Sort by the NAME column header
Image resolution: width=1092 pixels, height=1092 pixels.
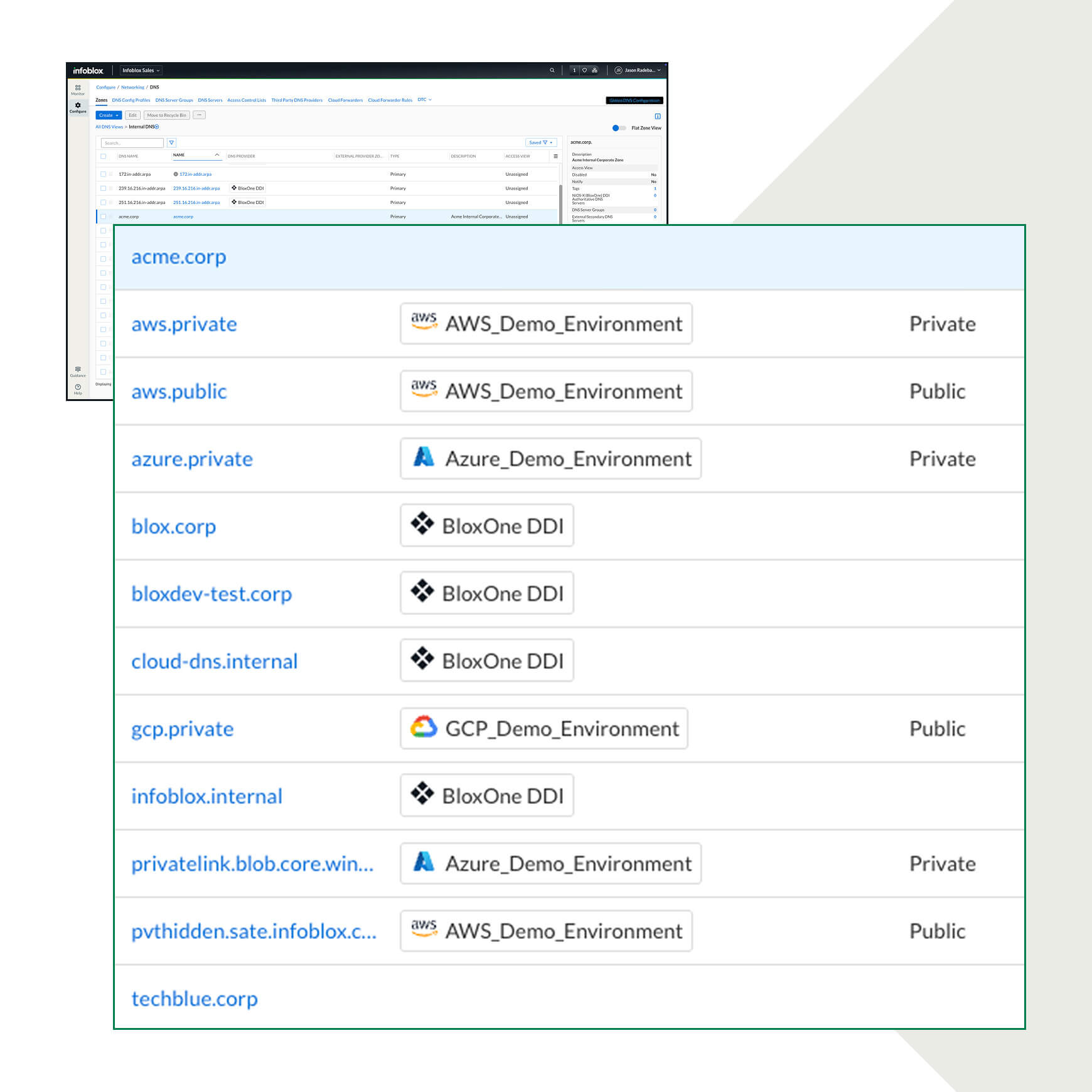[x=196, y=155]
